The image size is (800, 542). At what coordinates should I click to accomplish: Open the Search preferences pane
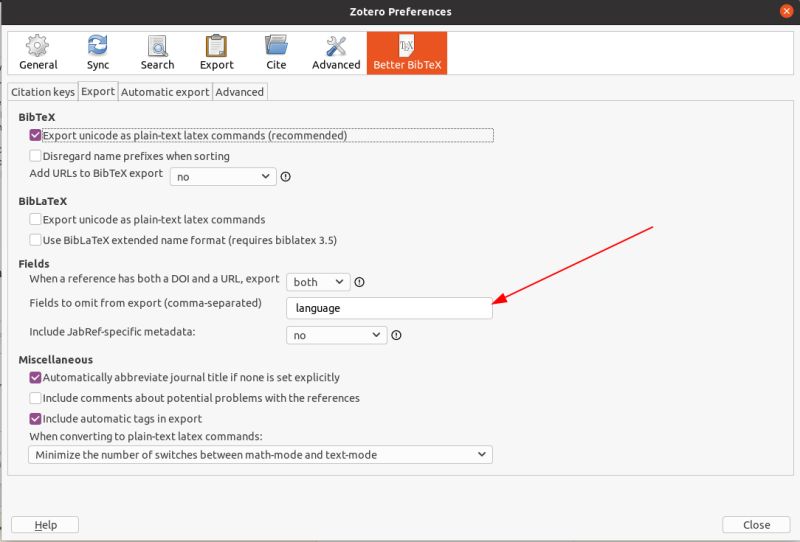[x=157, y=53]
